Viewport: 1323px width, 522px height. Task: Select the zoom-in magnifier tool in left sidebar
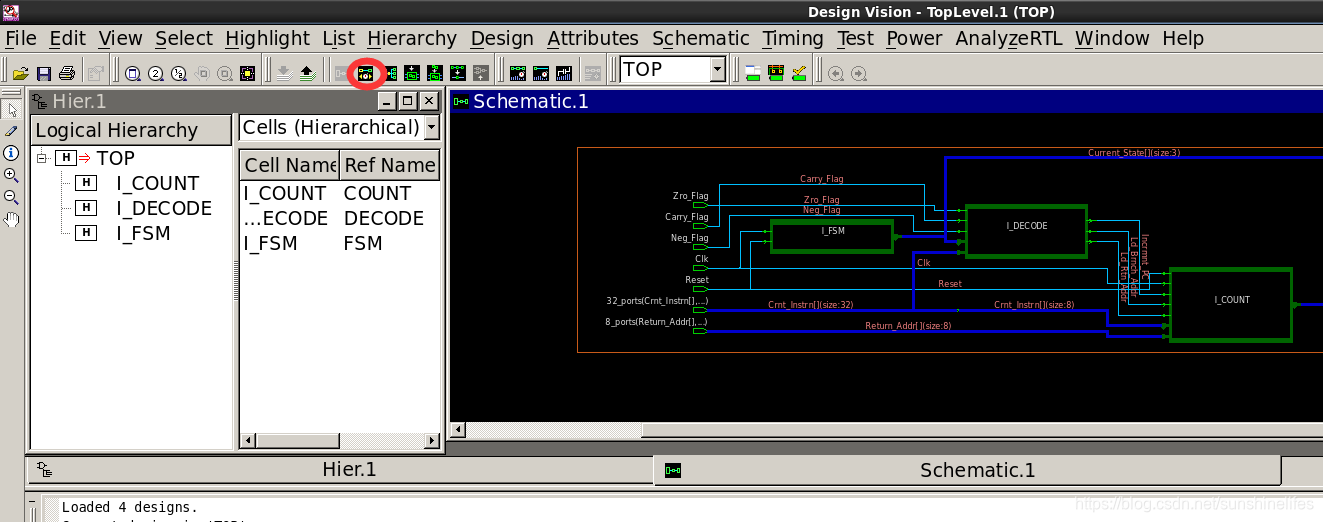point(12,174)
